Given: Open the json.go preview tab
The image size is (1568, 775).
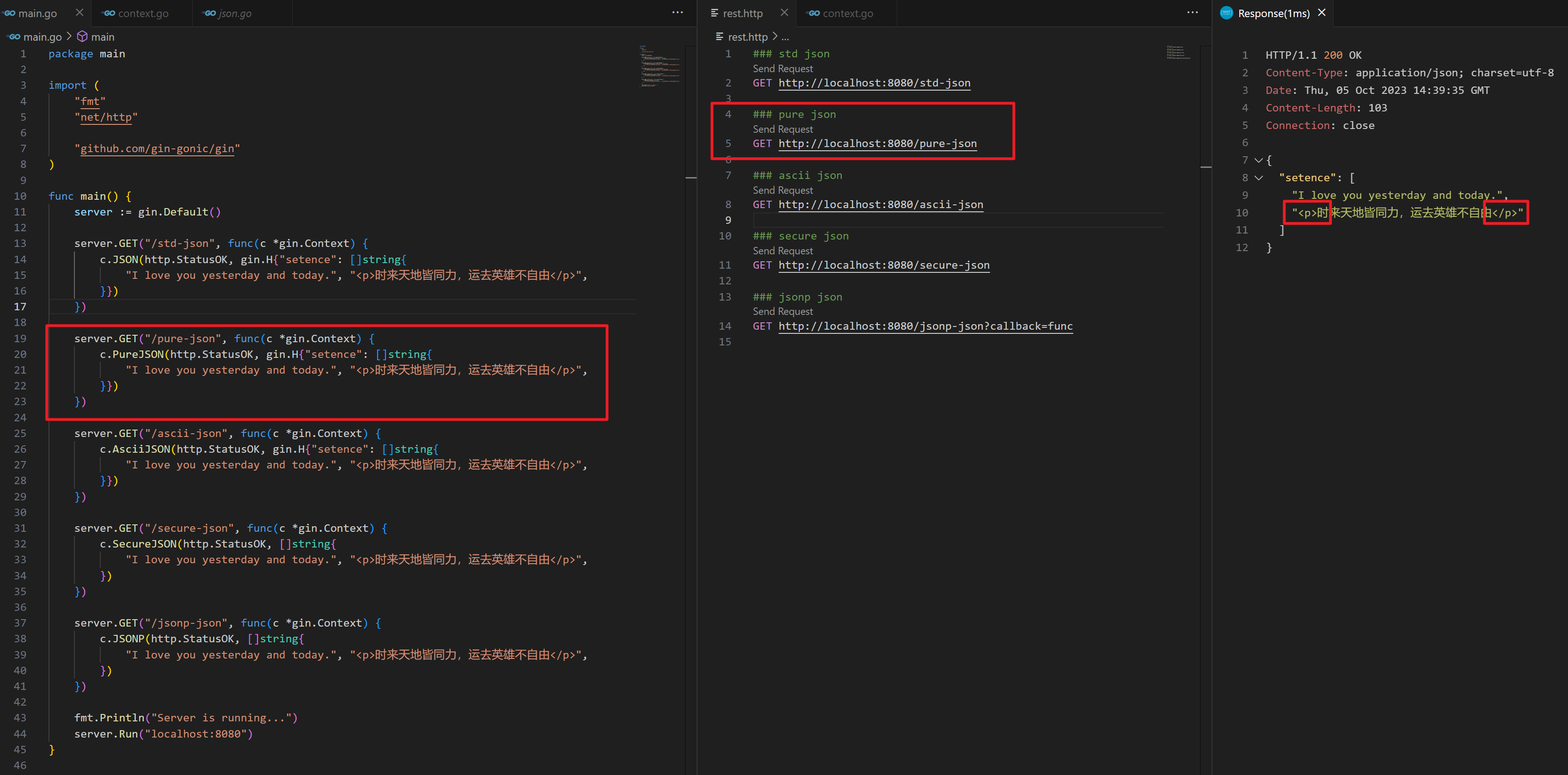Looking at the screenshot, I should click(x=234, y=13).
